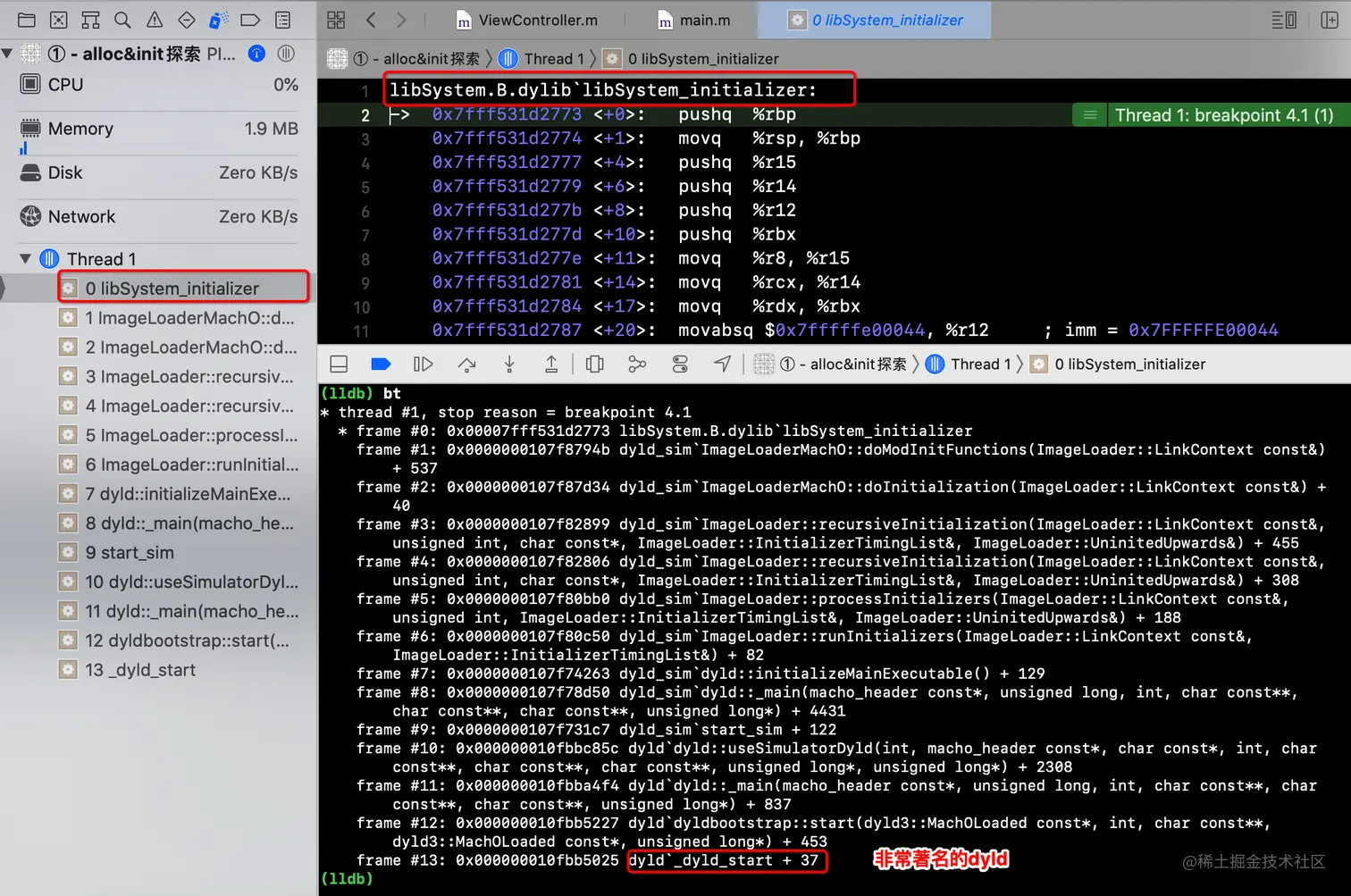The image size is (1351, 896).
Task: Collapse the alloc&init process tree
Action: [x=7, y=54]
